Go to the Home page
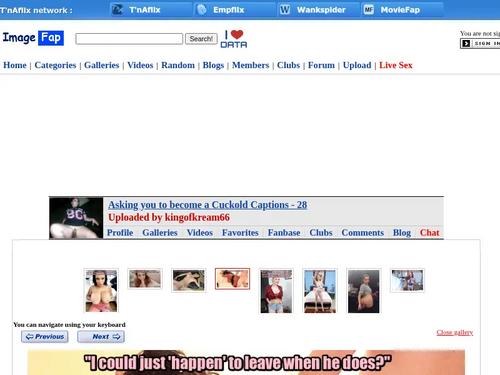500x375 pixels. coord(15,65)
